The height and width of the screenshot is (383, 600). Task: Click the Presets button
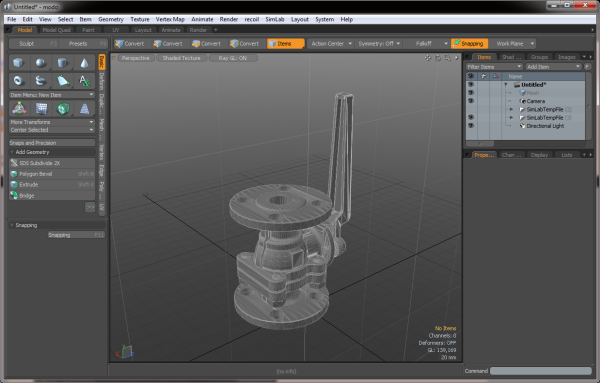pos(83,44)
